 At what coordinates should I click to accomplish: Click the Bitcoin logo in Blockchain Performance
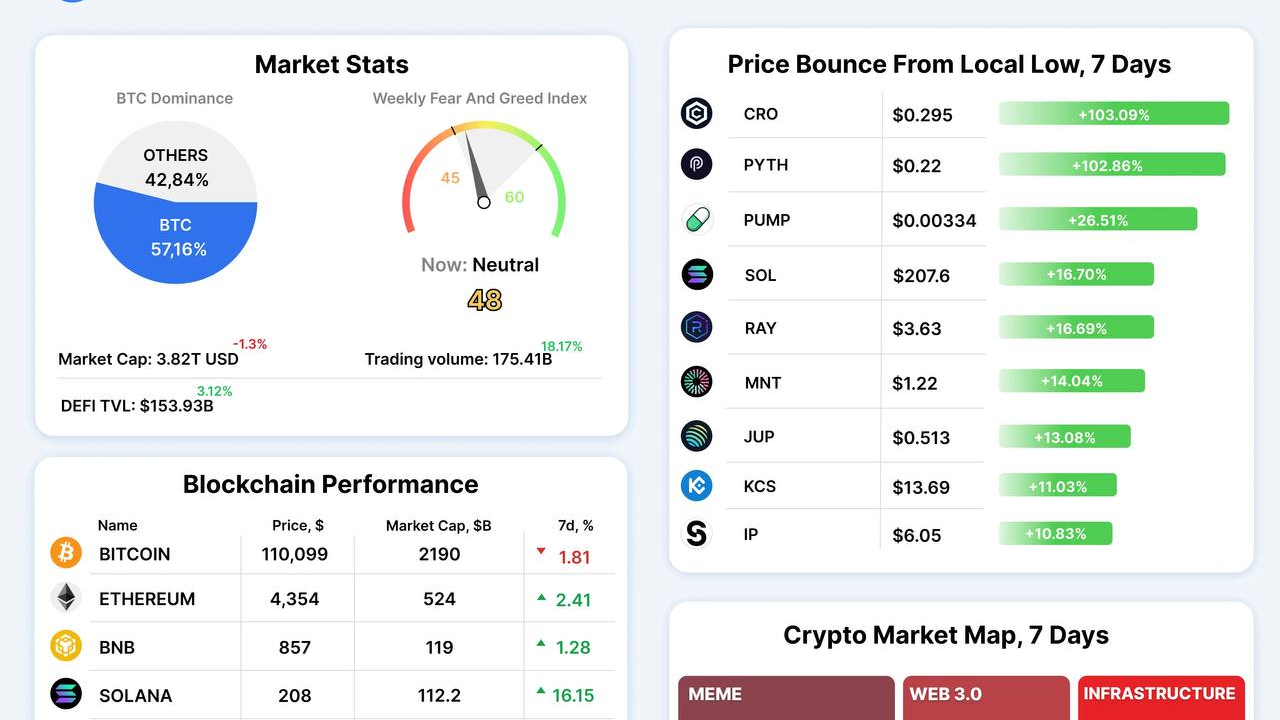(66, 552)
